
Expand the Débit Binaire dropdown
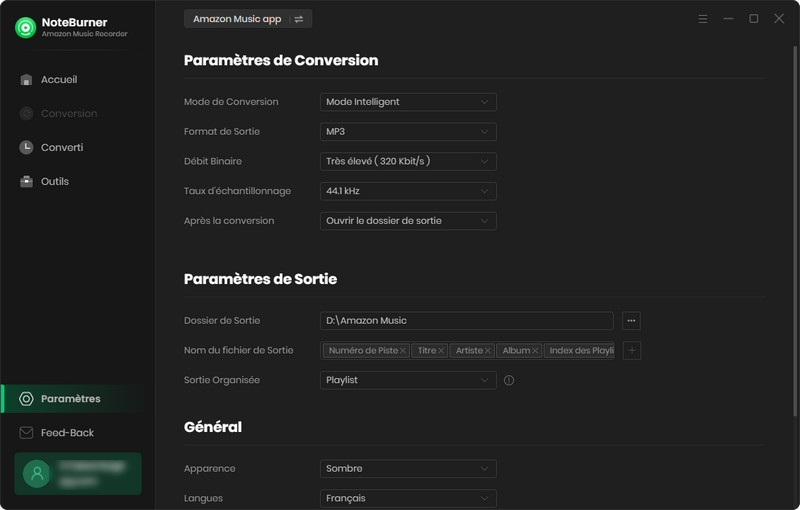pos(408,161)
